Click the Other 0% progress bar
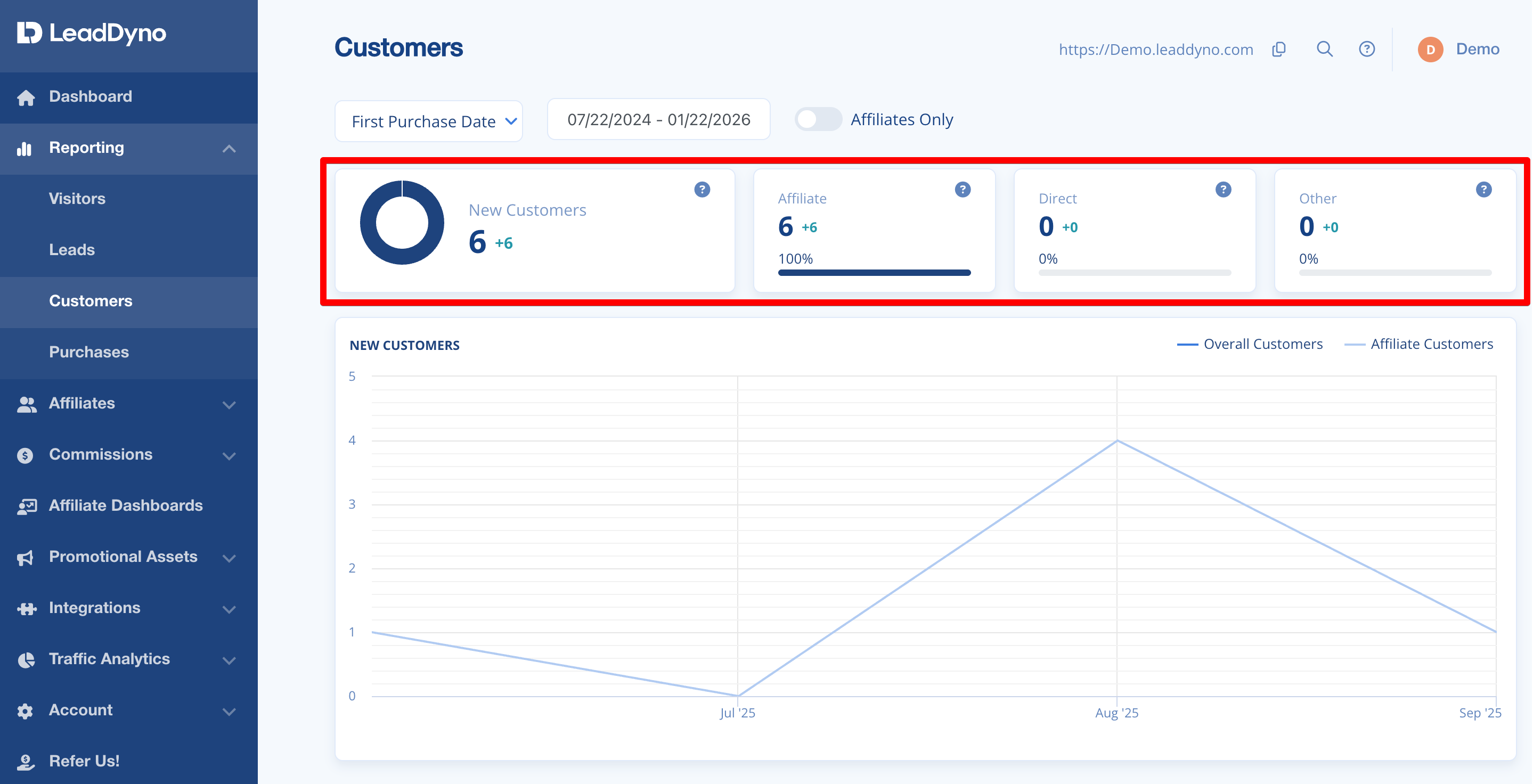1533x784 pixels. (x=1395, y=273)
